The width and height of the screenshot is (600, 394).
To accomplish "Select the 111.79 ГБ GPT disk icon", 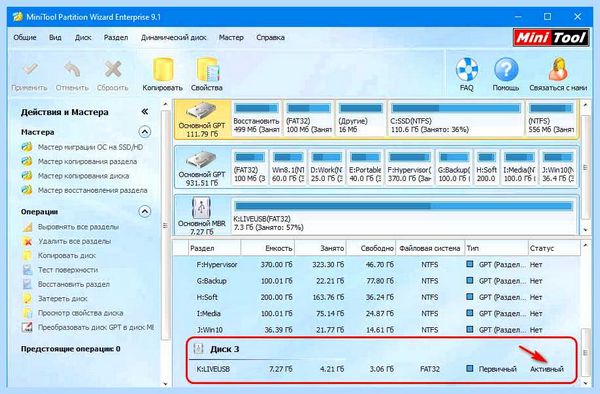I will [202, 111].
